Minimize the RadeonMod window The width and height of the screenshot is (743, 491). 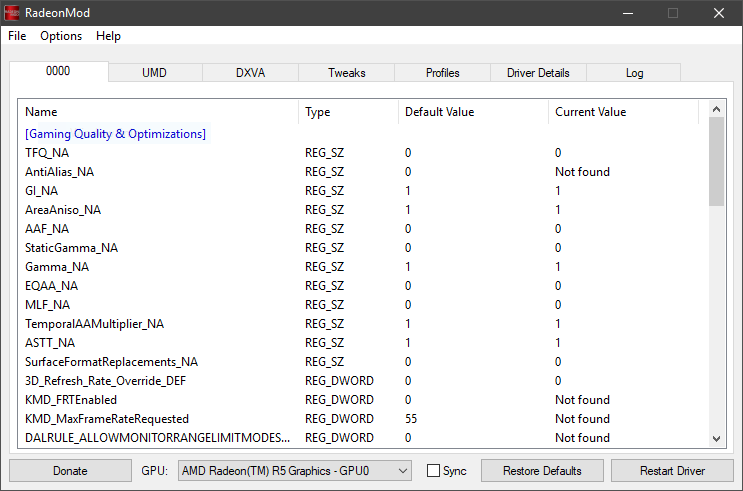(628, 13)
